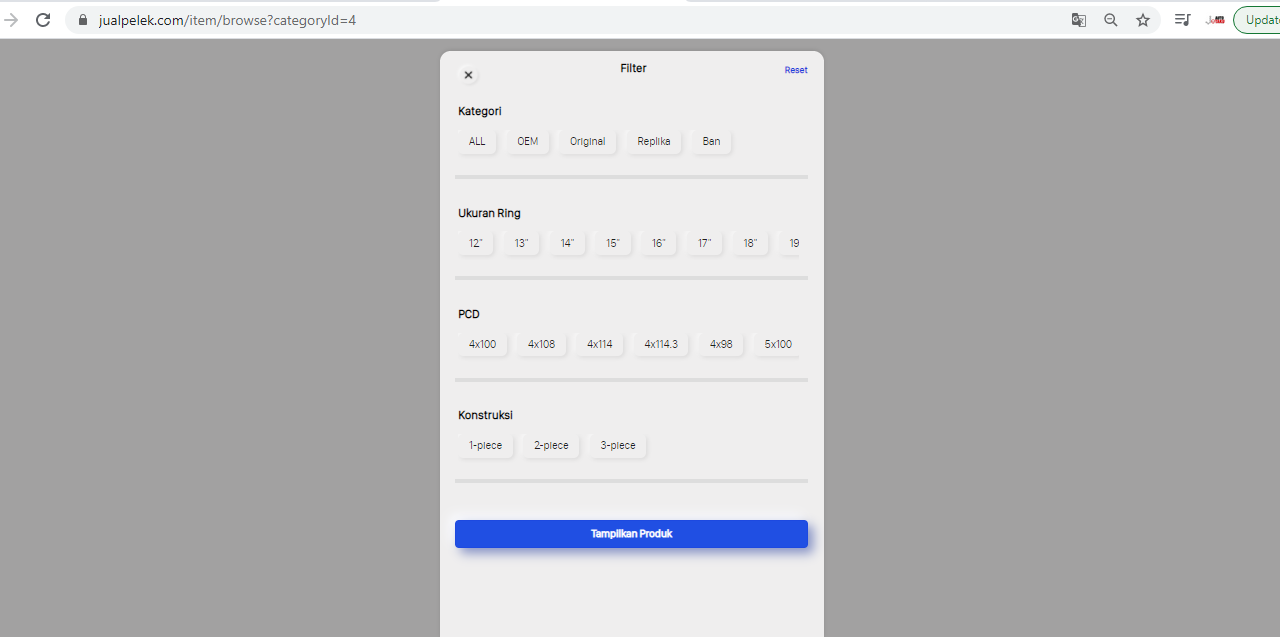Select 4x114.3 PCD filter chip

660,345
